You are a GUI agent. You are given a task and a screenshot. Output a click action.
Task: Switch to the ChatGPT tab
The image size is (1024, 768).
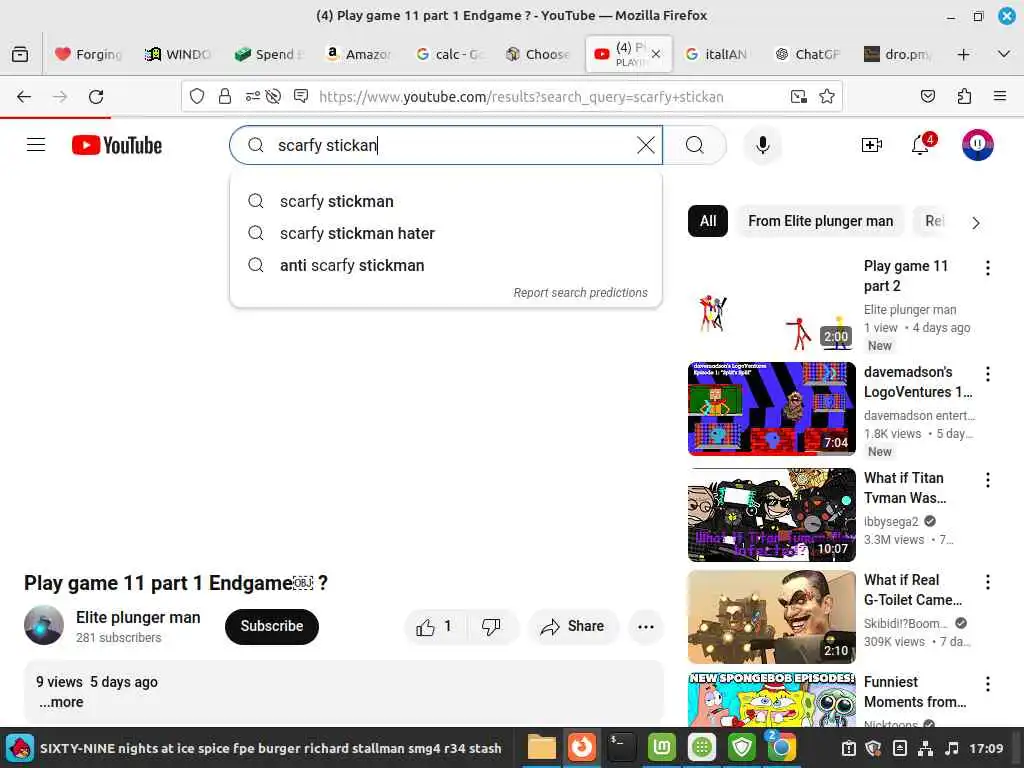tap(807, 54)
